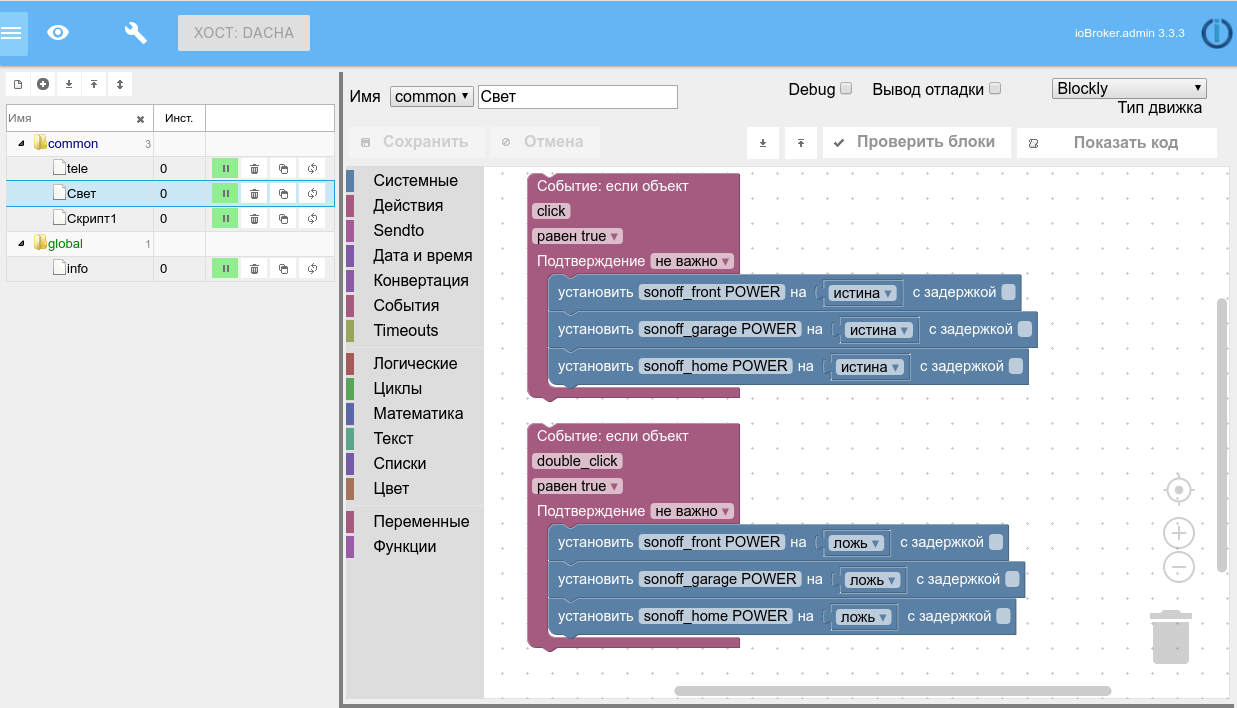
Task: Toggle the Вывод отладки checkbox
Action: [995, 89]
